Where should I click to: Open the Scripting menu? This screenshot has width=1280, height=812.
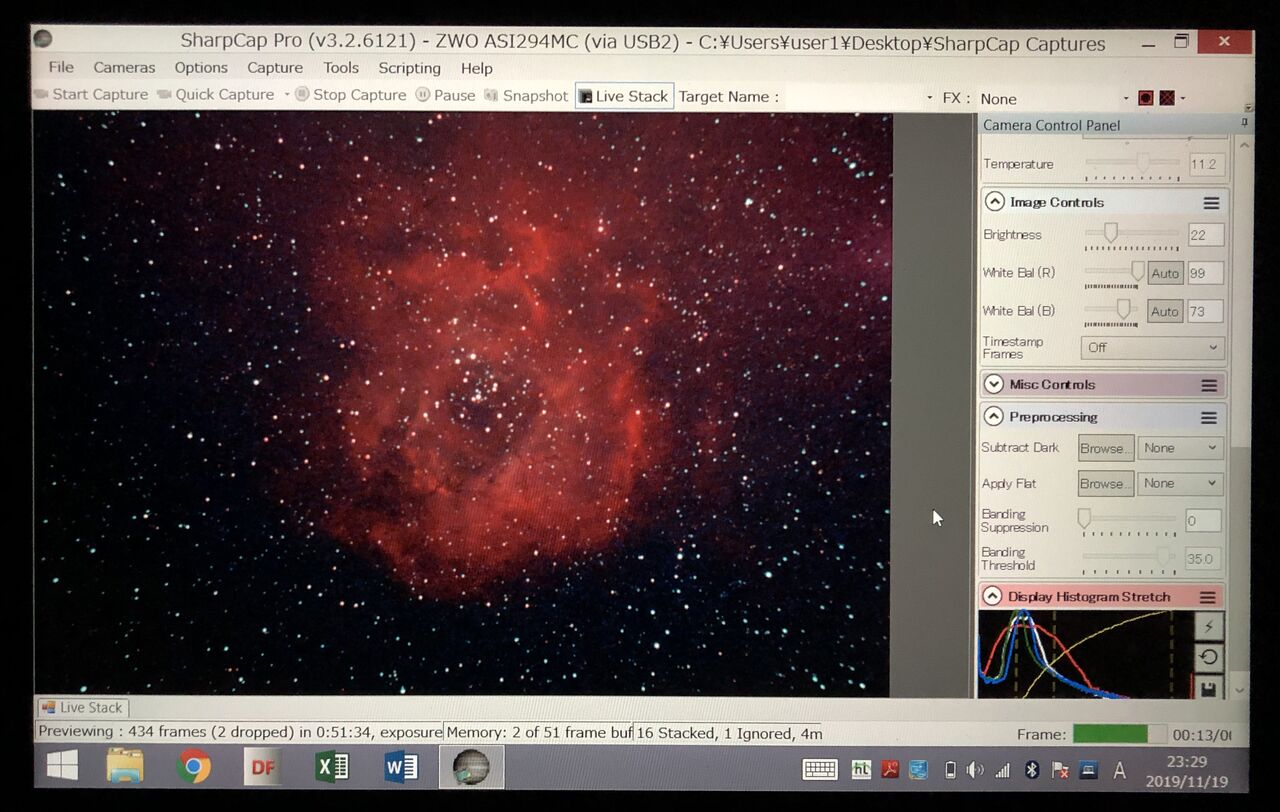click(x=409, y=67)
